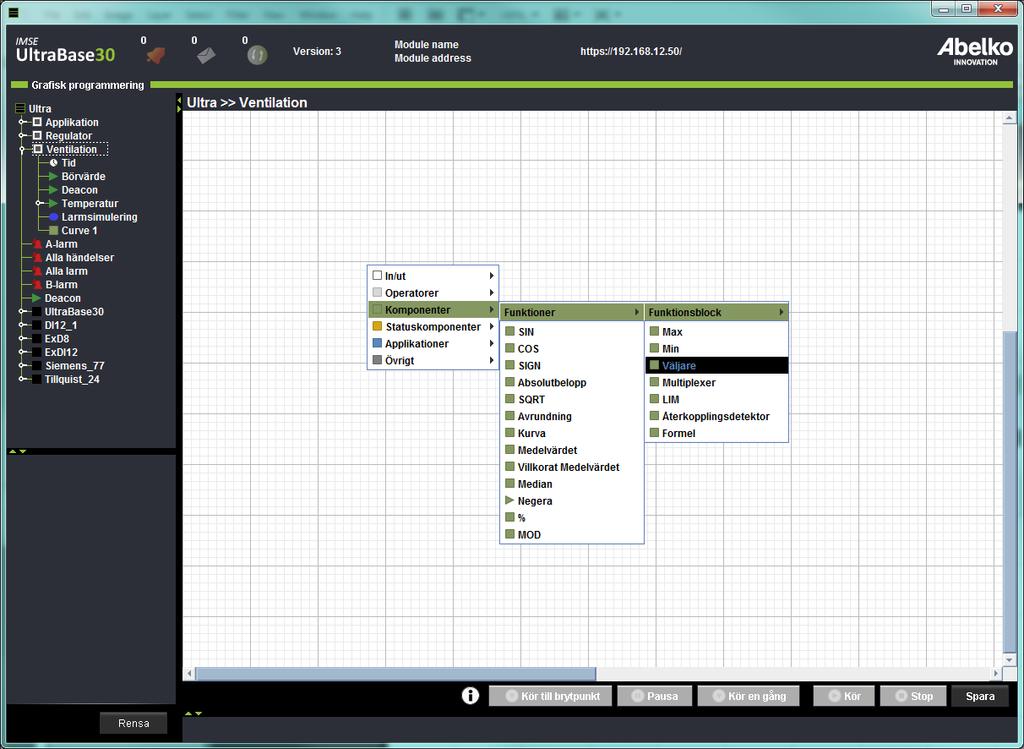Click green arrow icon beside Börvärde
This screenshot has height=749, width=1024.
pos(53,176)
